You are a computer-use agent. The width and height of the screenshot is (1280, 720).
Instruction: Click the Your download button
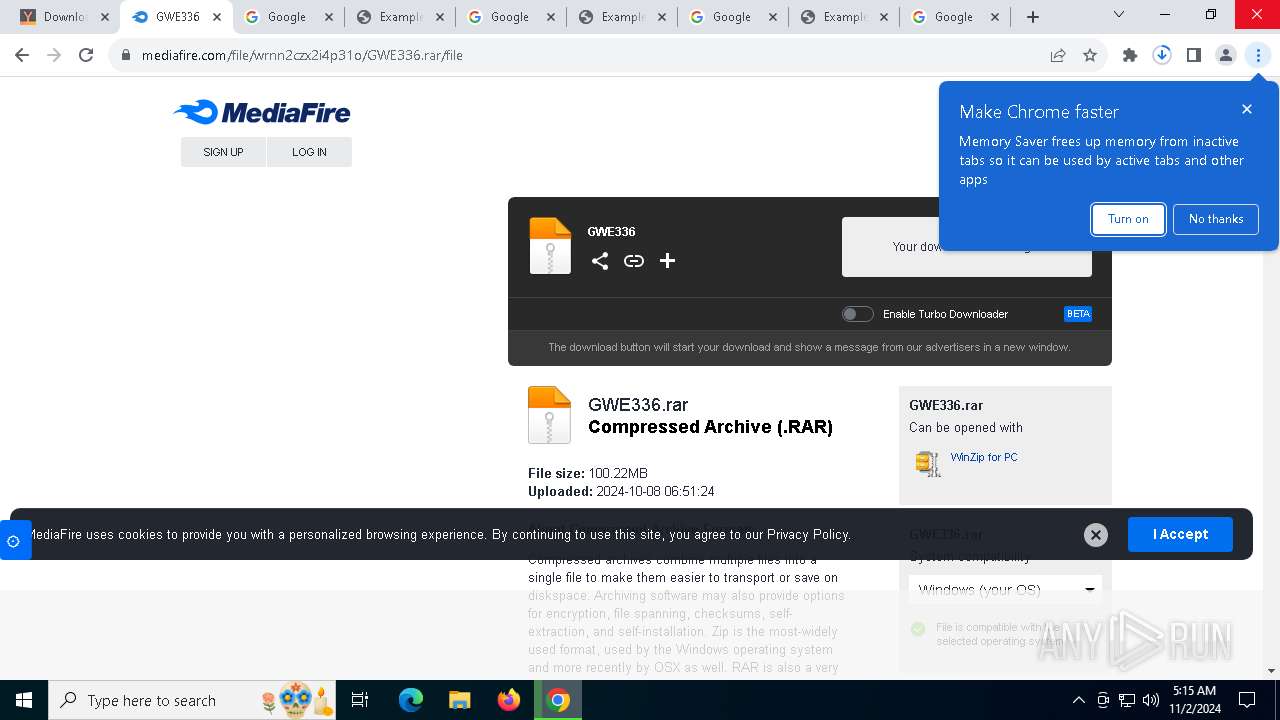click(967, 247)
